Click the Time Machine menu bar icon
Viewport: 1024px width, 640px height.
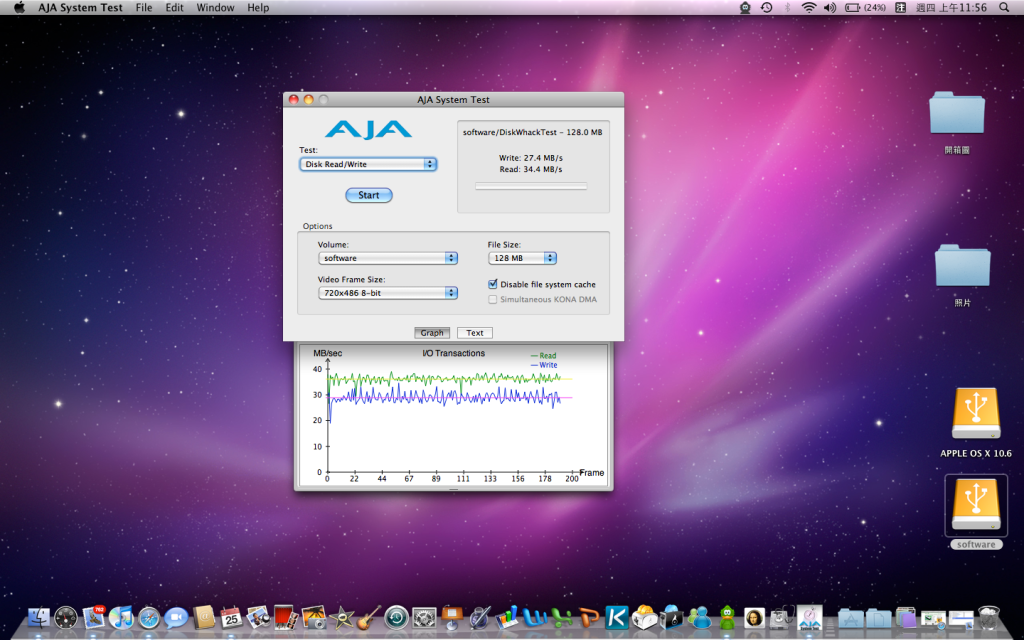point(767,7)
